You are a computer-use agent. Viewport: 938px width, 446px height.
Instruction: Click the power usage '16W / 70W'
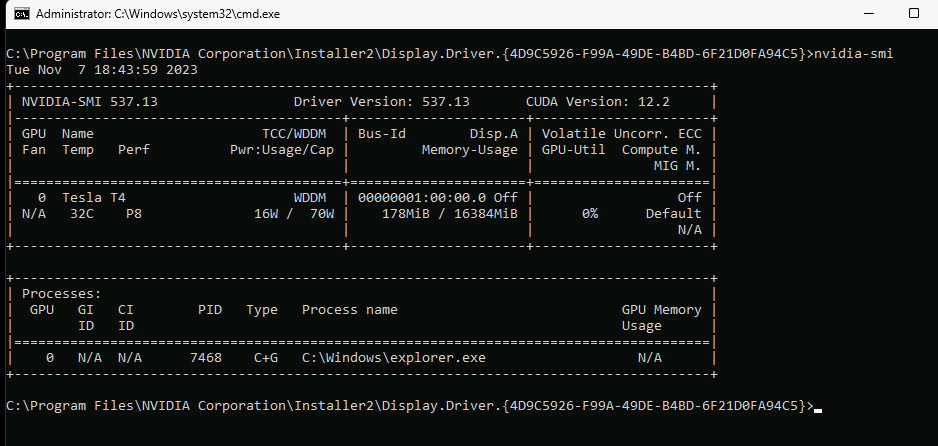[294, 213]
